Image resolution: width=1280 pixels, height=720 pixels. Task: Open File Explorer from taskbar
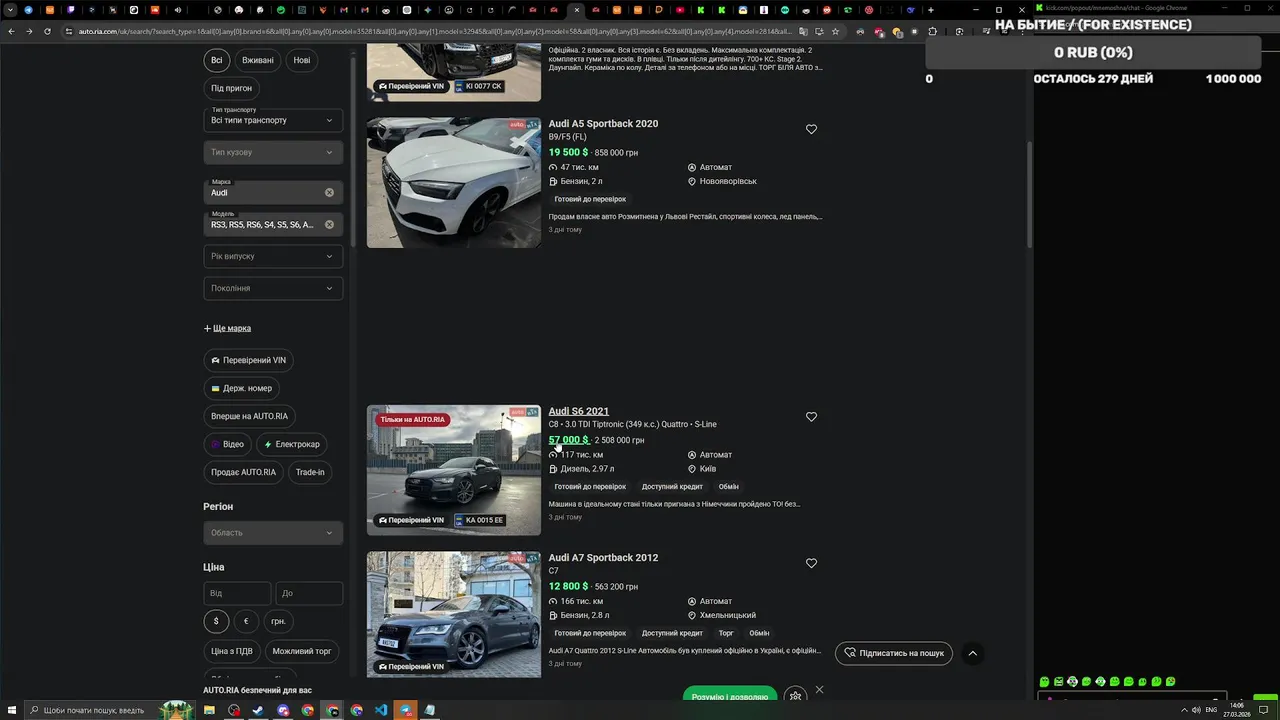pyautogui.click(x=209, y=710)
